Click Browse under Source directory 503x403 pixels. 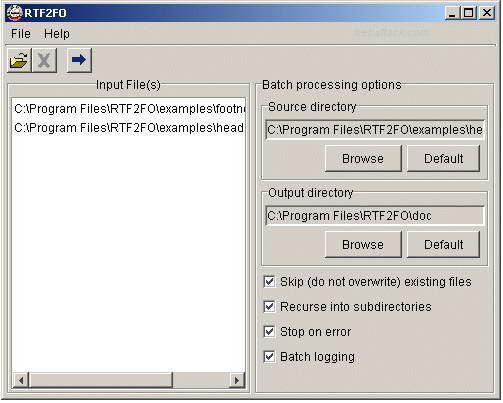[363, 158]
